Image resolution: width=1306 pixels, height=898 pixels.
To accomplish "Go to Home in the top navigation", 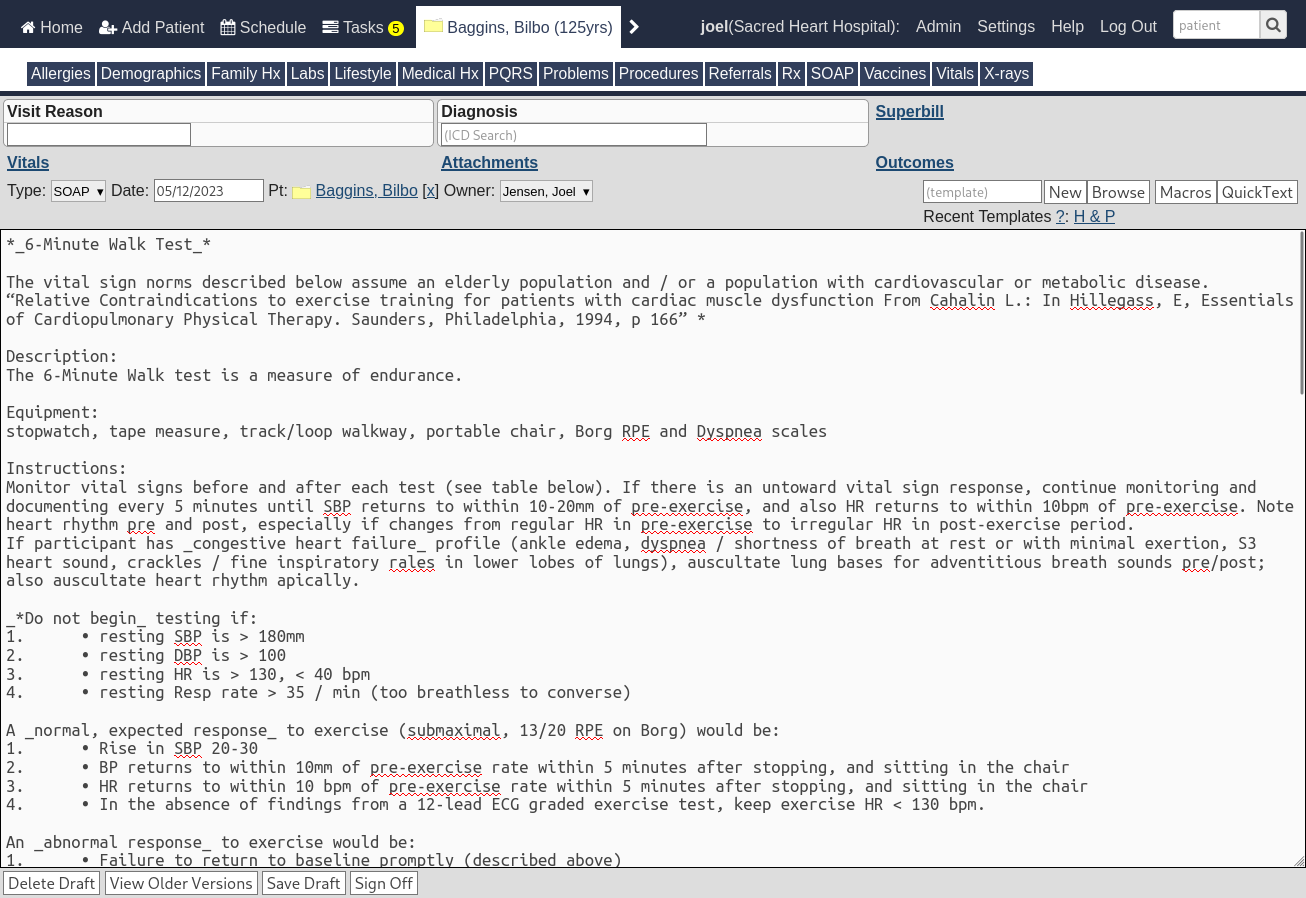I will pos(51,27).
